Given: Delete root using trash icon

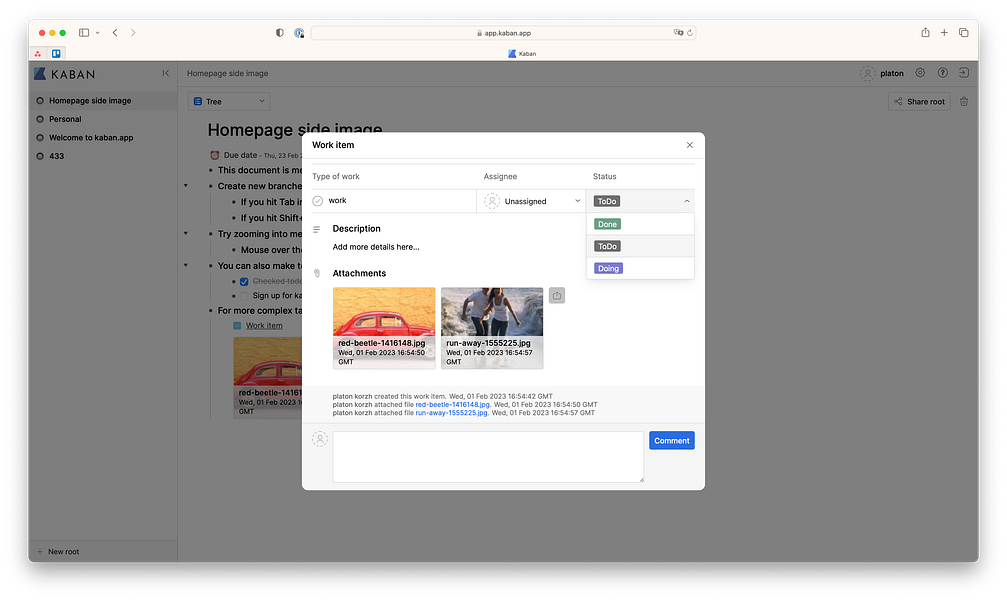Looking at the screenshot, I should [x=964, y=101].
